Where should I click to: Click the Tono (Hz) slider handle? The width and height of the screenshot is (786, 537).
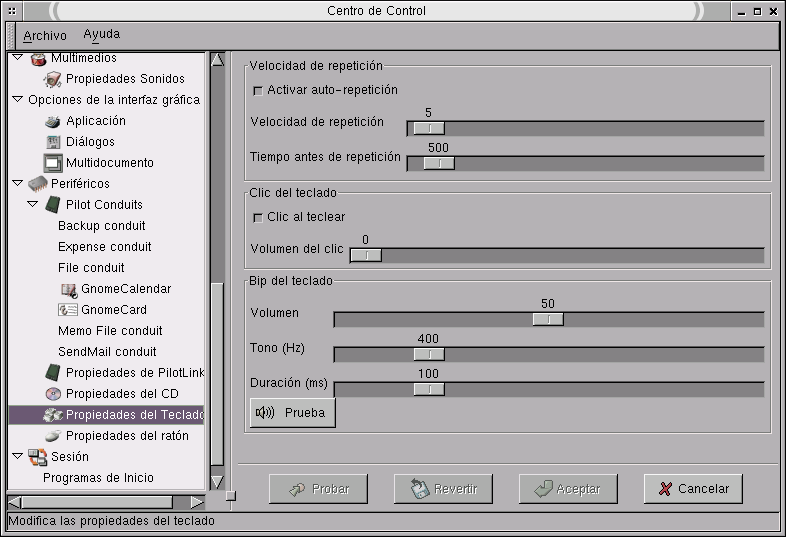pyautogui.click(x=429, y=354)
